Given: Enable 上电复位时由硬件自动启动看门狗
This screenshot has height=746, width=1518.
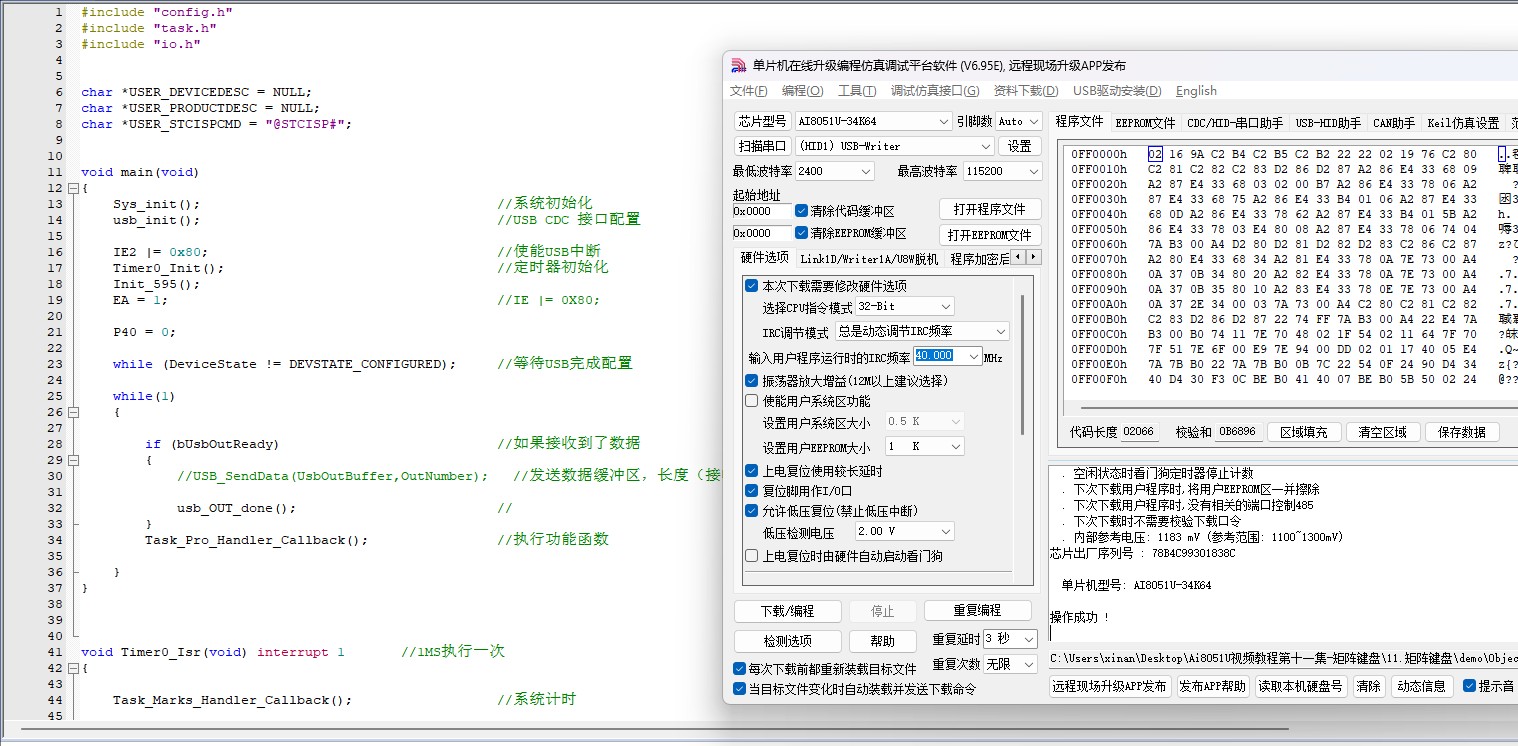Looking at the screenshot, I should pos(752,556).
